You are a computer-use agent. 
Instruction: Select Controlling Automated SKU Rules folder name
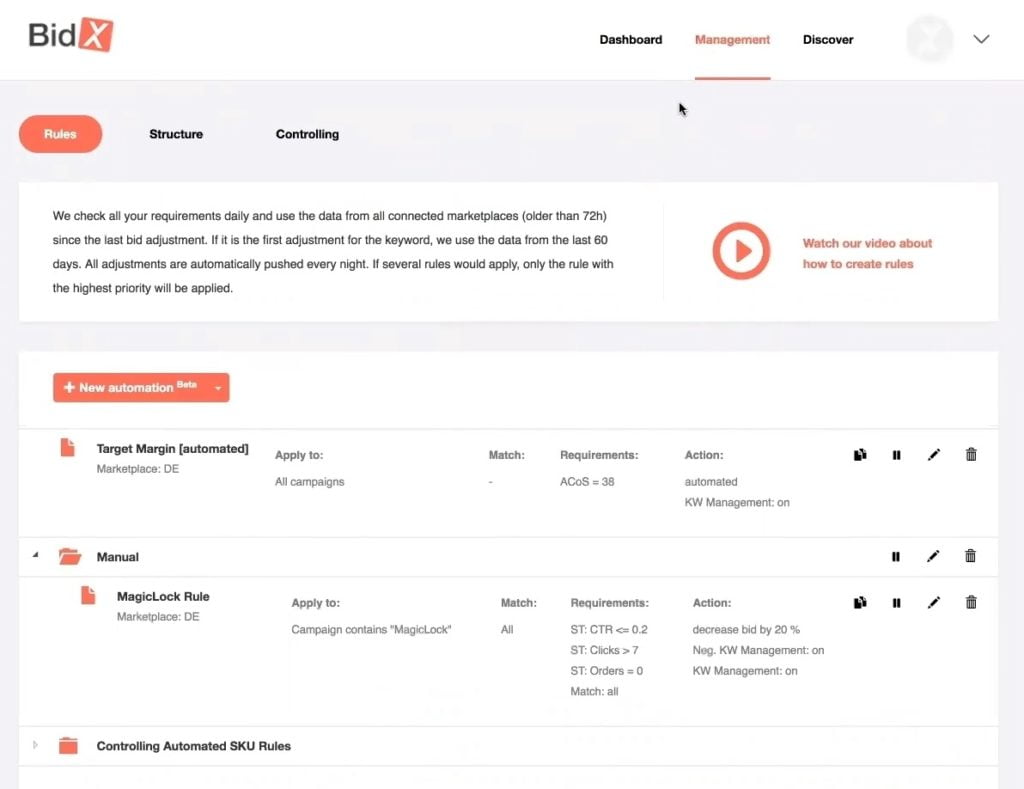click(193, 746)
